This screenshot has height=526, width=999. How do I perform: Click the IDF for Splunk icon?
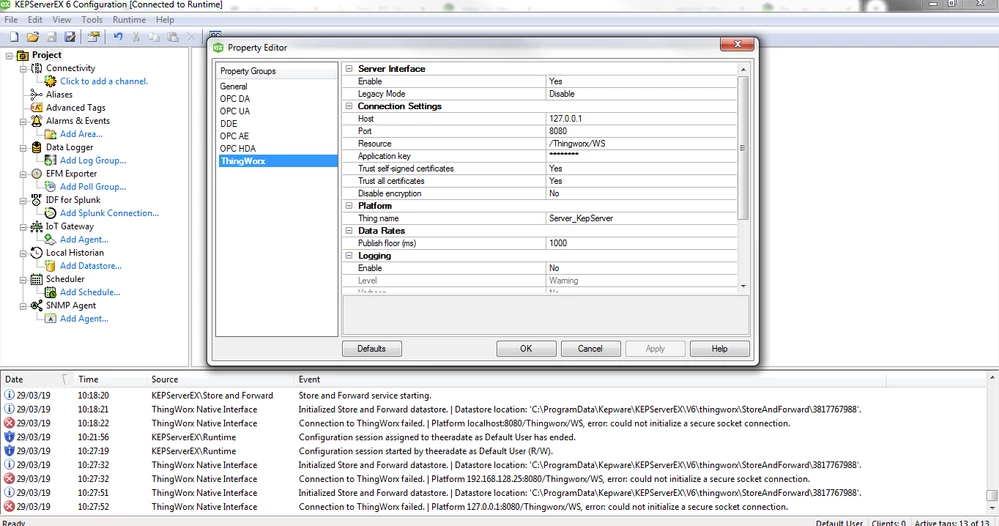[x=36, y=200]
